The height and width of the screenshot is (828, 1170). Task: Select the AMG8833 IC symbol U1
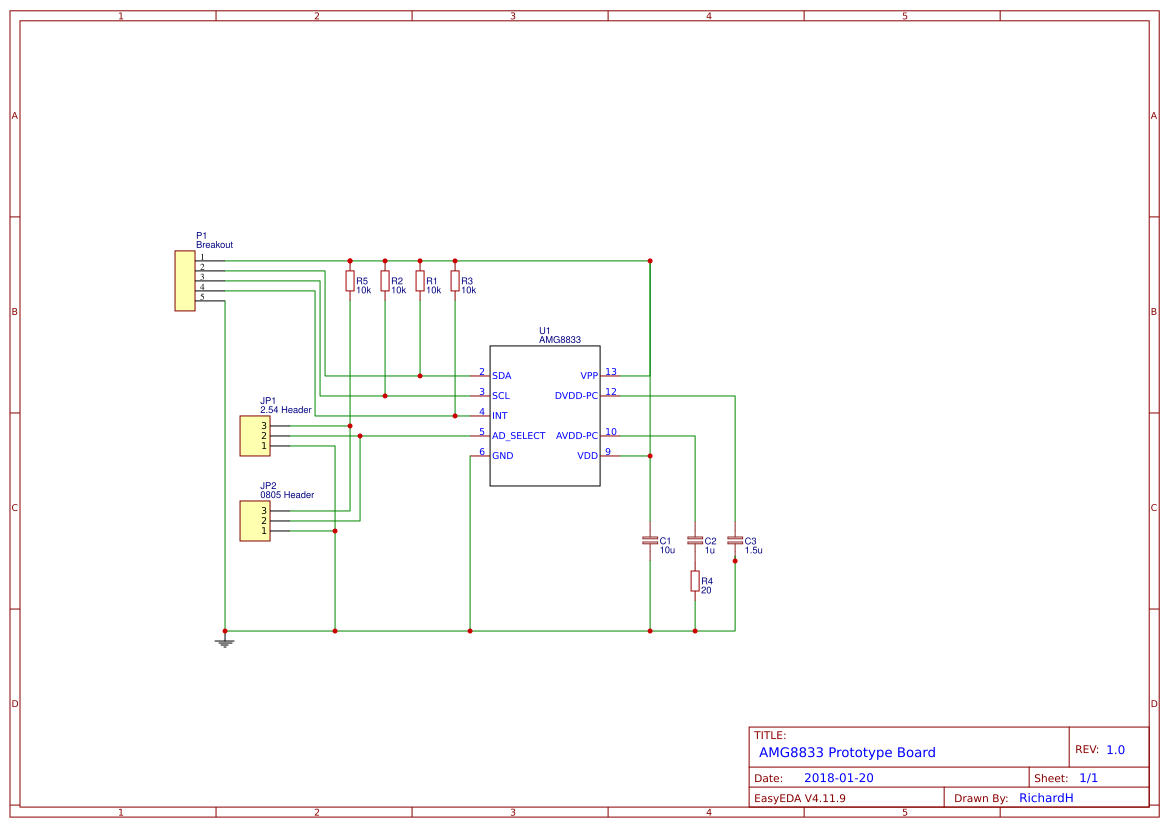coord(545,415)
